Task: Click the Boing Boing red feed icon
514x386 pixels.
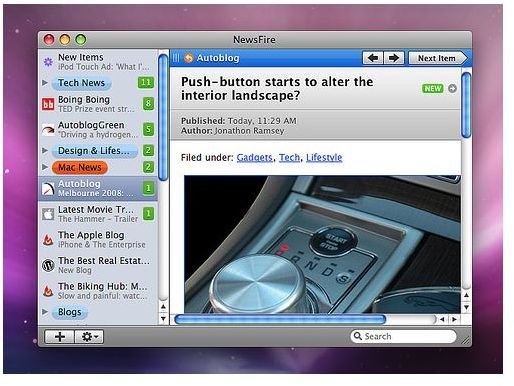Action: click(x=48, y=104)
